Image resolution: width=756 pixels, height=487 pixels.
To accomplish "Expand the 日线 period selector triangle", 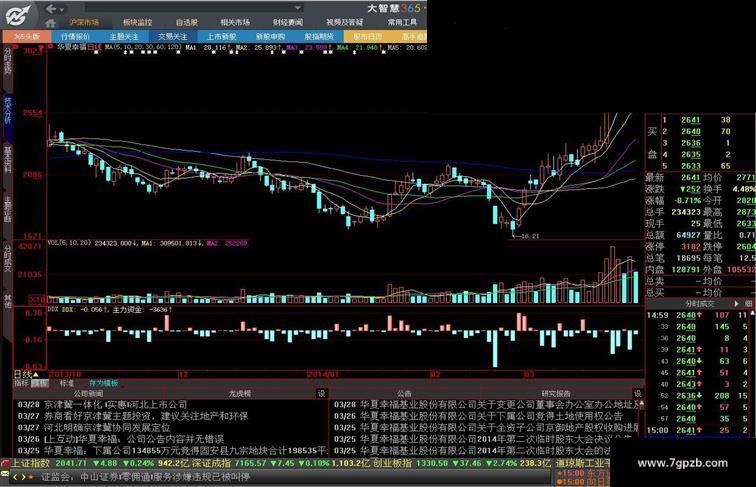I will point(36,375).
